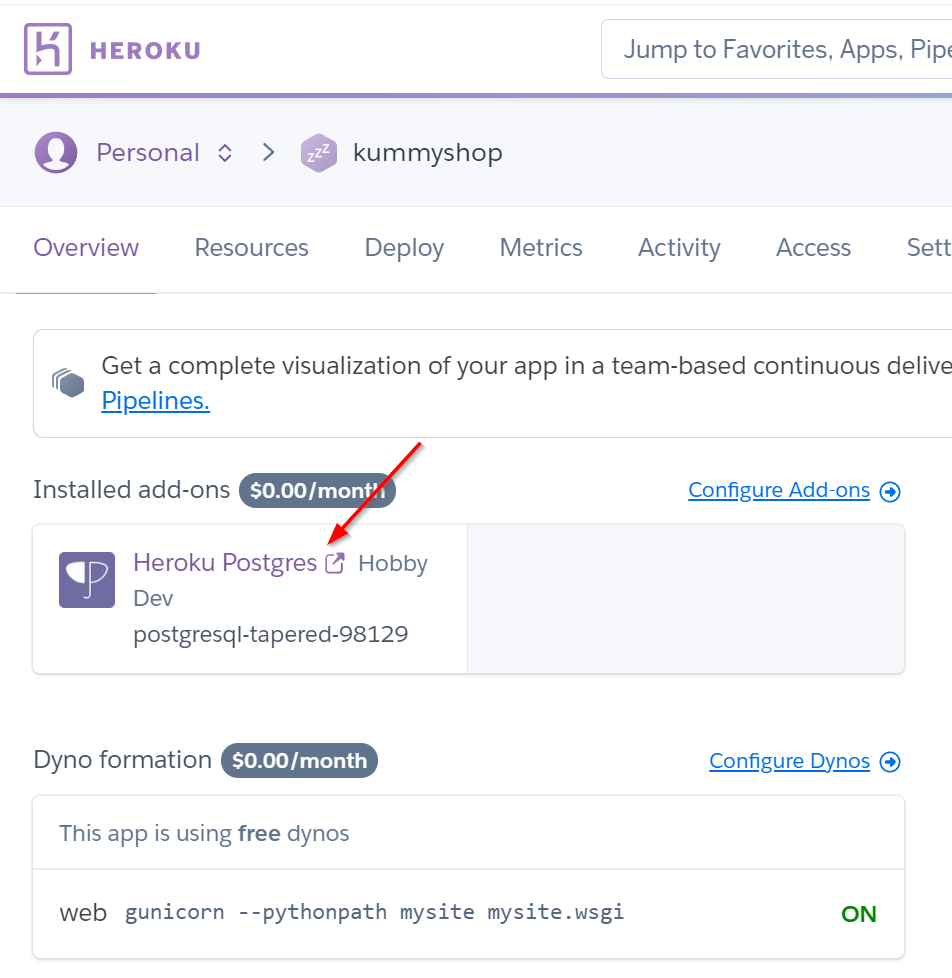
Task: Click the Heroku Postgres add-on name
Action: [225, 563]
